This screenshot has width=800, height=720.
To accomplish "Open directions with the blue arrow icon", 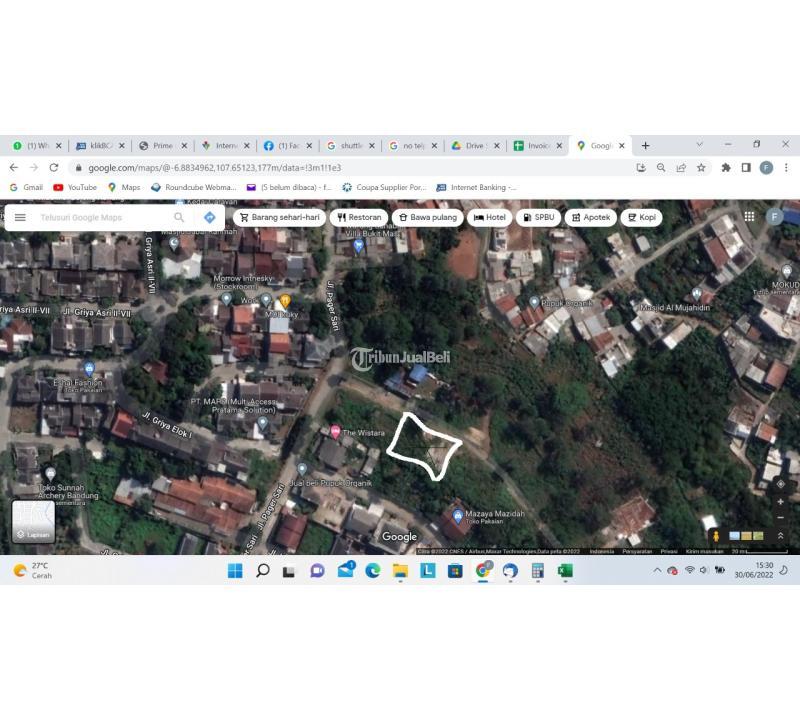I will click(209, 217).
